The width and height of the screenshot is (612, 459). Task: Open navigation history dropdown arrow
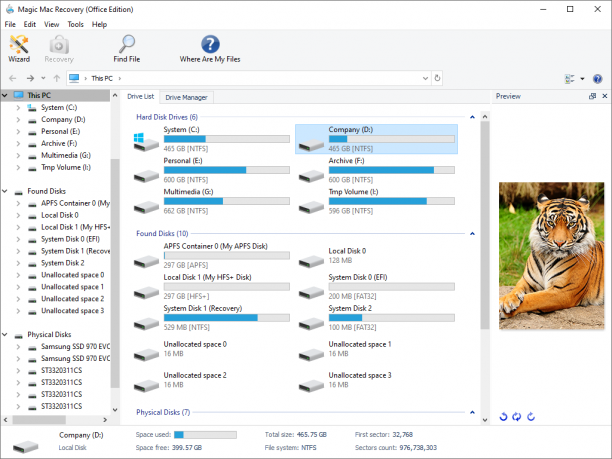click(43, 78)
